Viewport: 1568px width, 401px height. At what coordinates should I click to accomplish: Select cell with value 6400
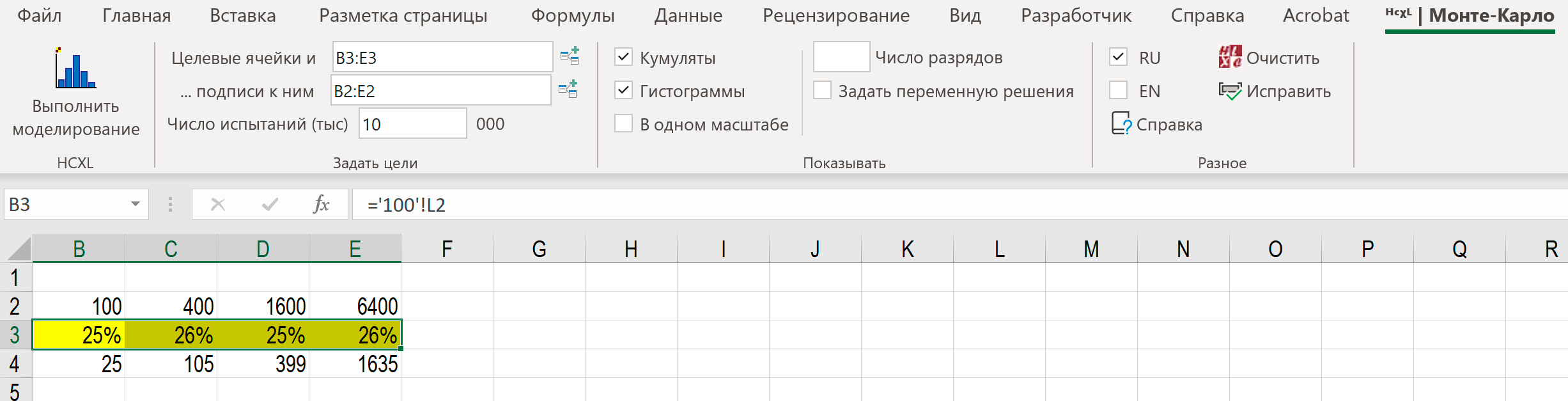[x=355, y=306]
